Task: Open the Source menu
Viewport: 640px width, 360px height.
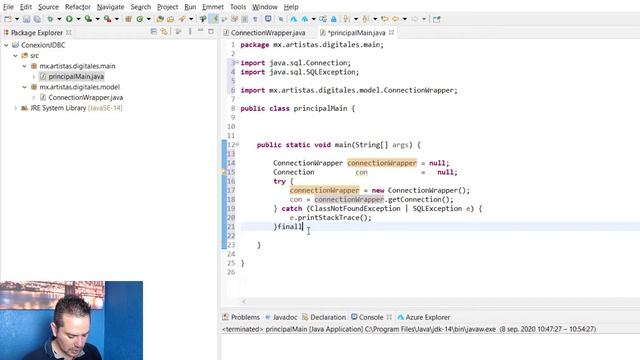Action: pos(48,7)
